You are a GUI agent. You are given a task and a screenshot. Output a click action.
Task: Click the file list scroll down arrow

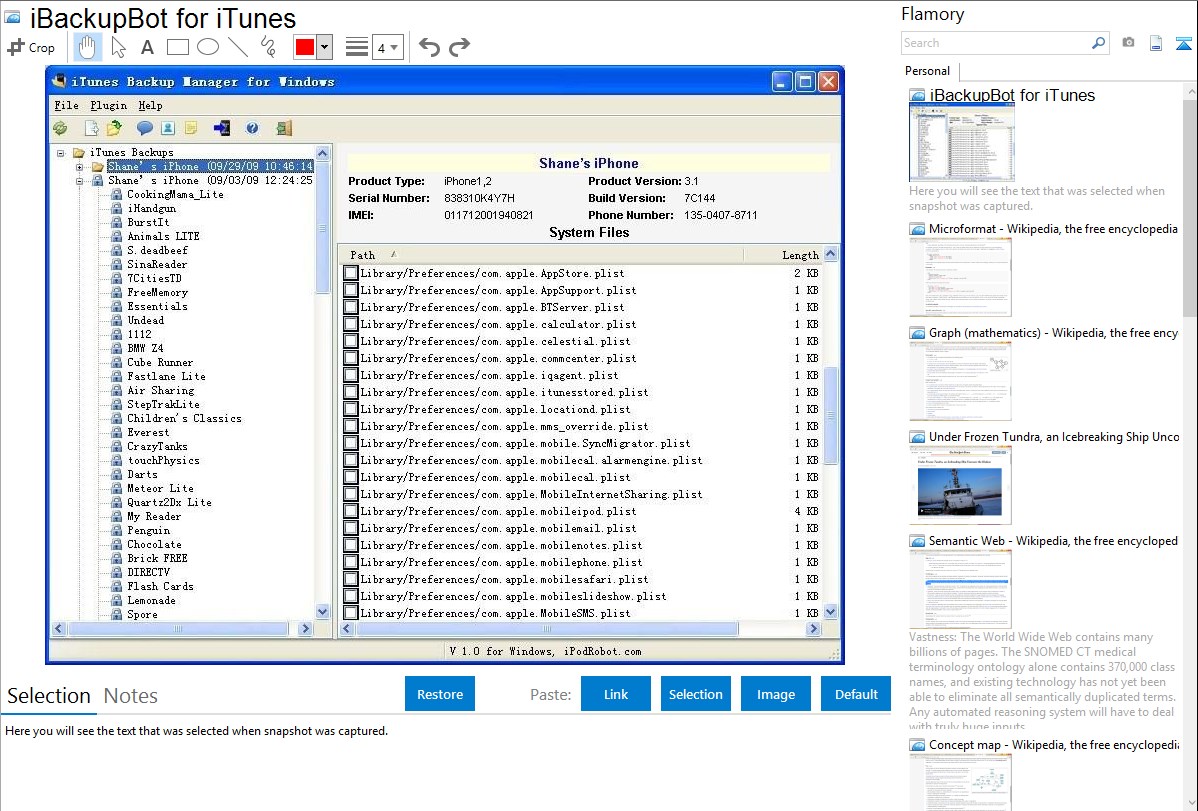[x=831, y=611]
